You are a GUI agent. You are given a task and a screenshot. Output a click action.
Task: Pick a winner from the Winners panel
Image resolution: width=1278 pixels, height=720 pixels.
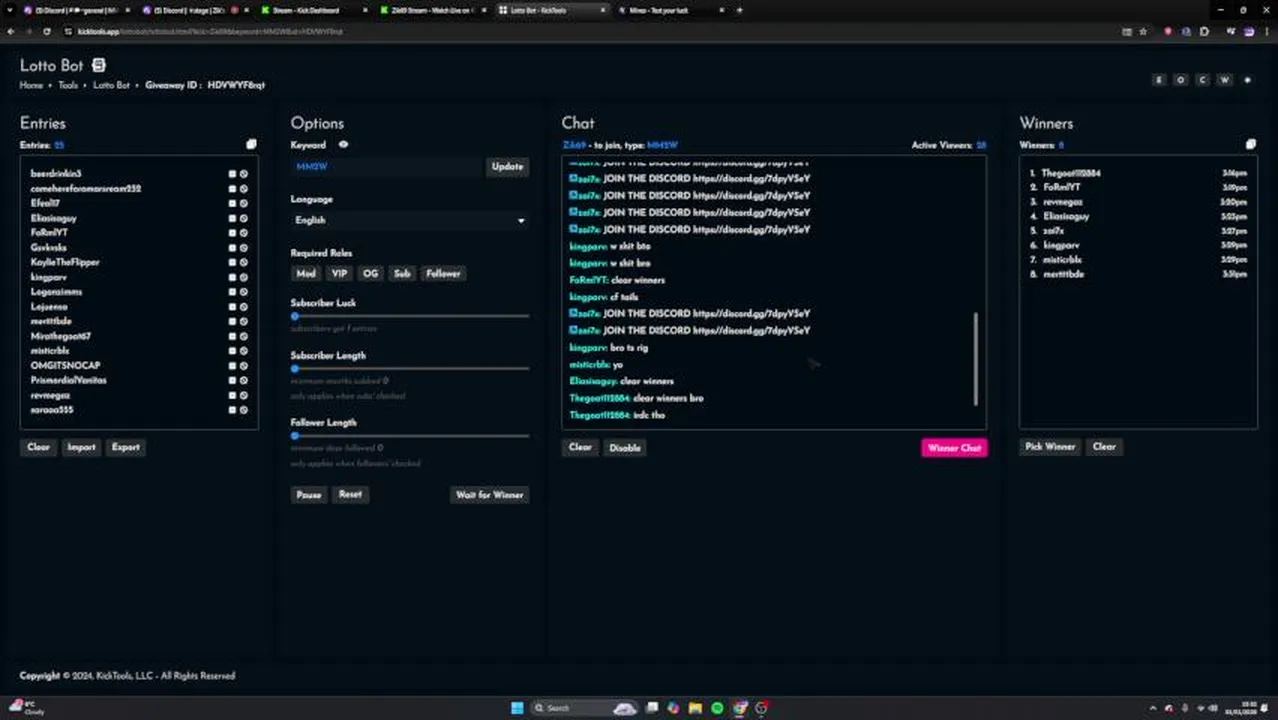pos(1050,447)
